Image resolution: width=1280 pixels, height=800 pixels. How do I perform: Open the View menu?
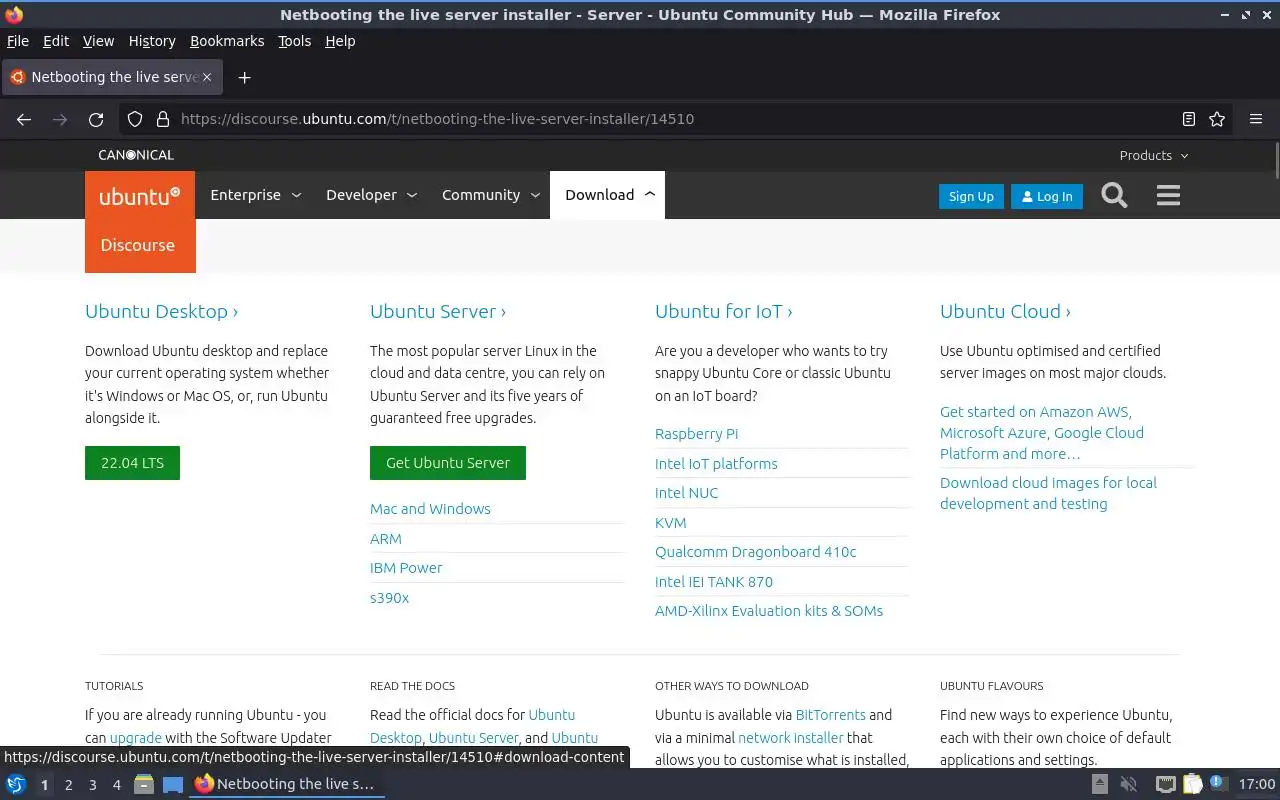point(98,41)
